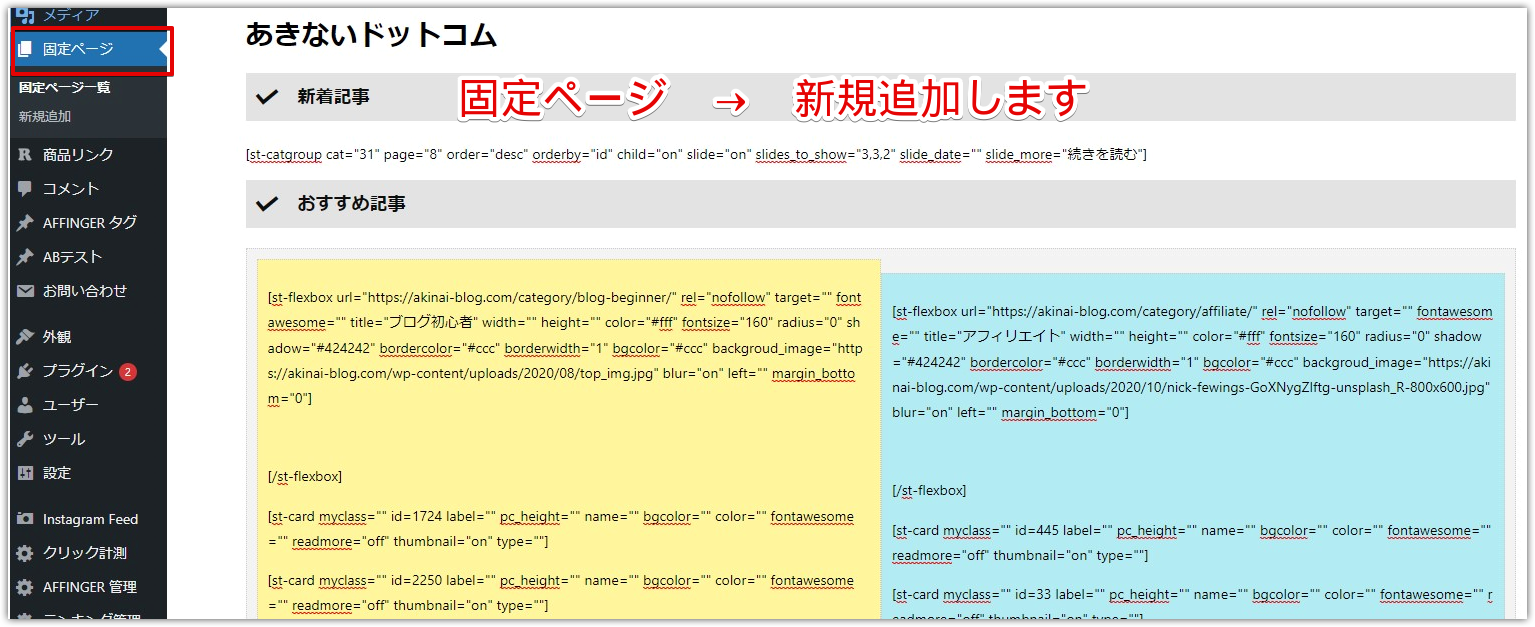The width and height of the screenshot is (1535, 627).
Task: Click the Instagram Feed camera icon
Action: 25,519
